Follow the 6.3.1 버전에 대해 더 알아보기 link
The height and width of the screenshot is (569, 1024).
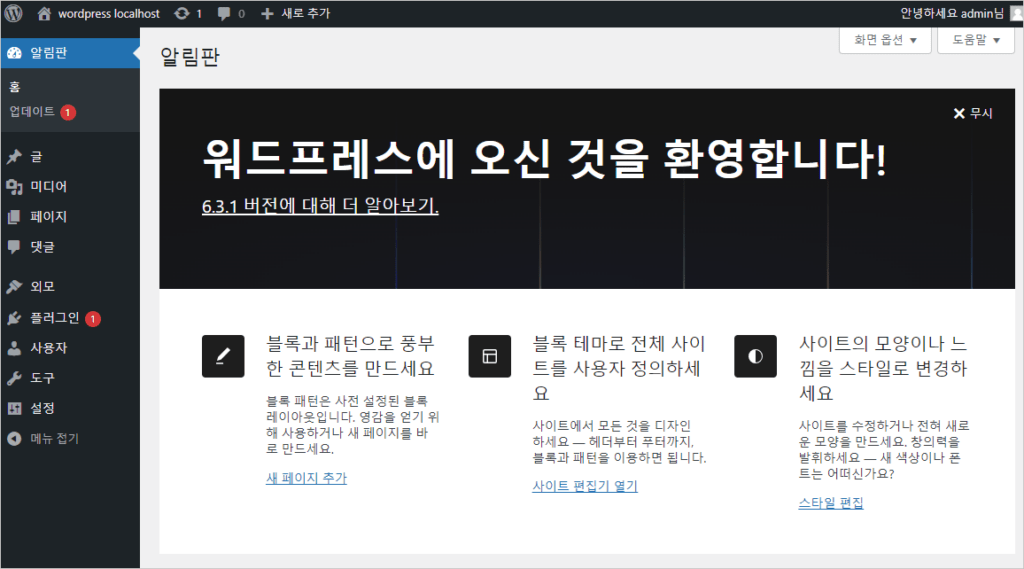click(320, 206)
